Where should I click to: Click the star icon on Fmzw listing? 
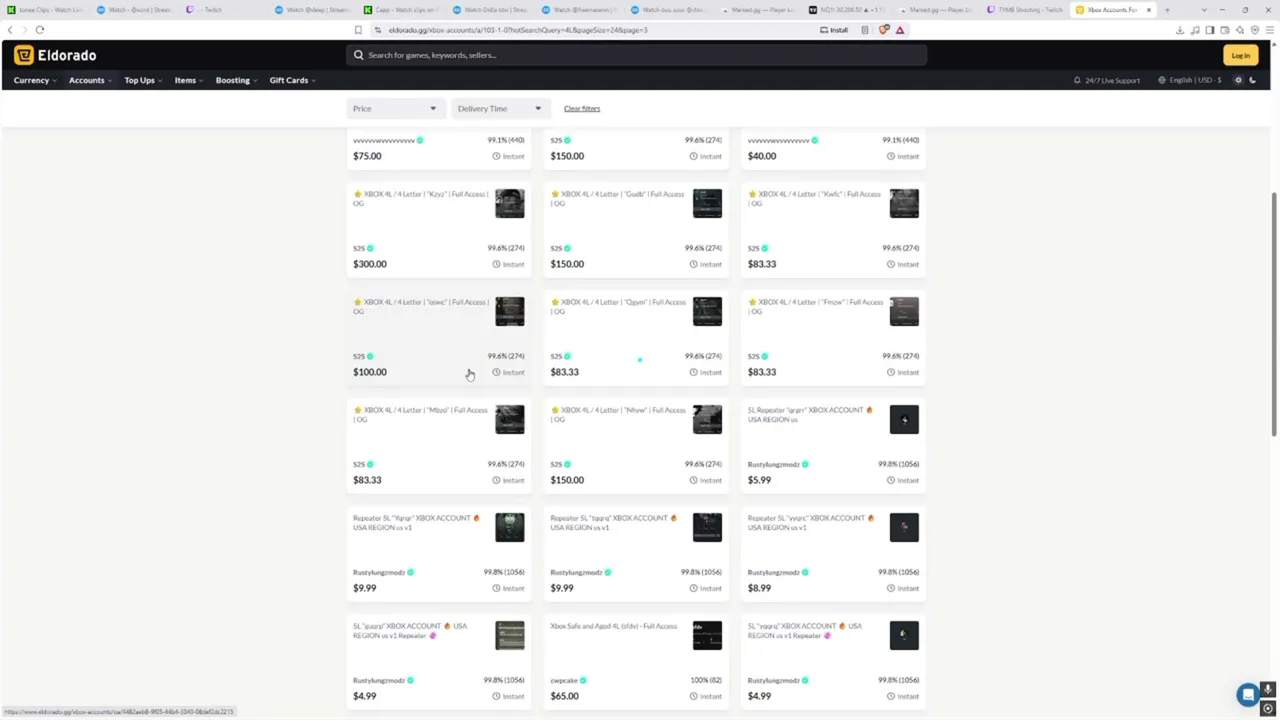(x=752, y=302)
